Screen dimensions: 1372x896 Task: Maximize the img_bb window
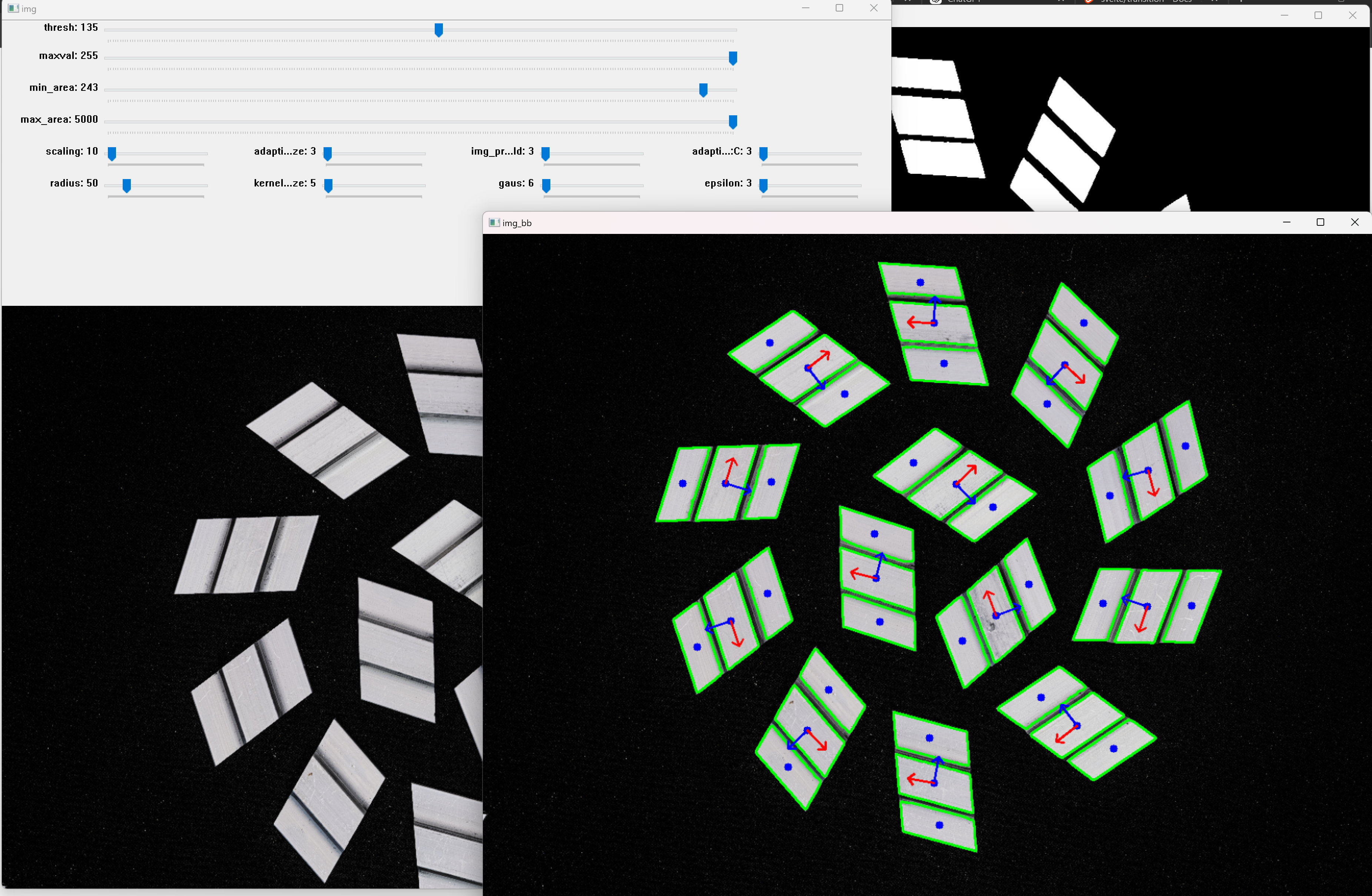pos(1320,222)
